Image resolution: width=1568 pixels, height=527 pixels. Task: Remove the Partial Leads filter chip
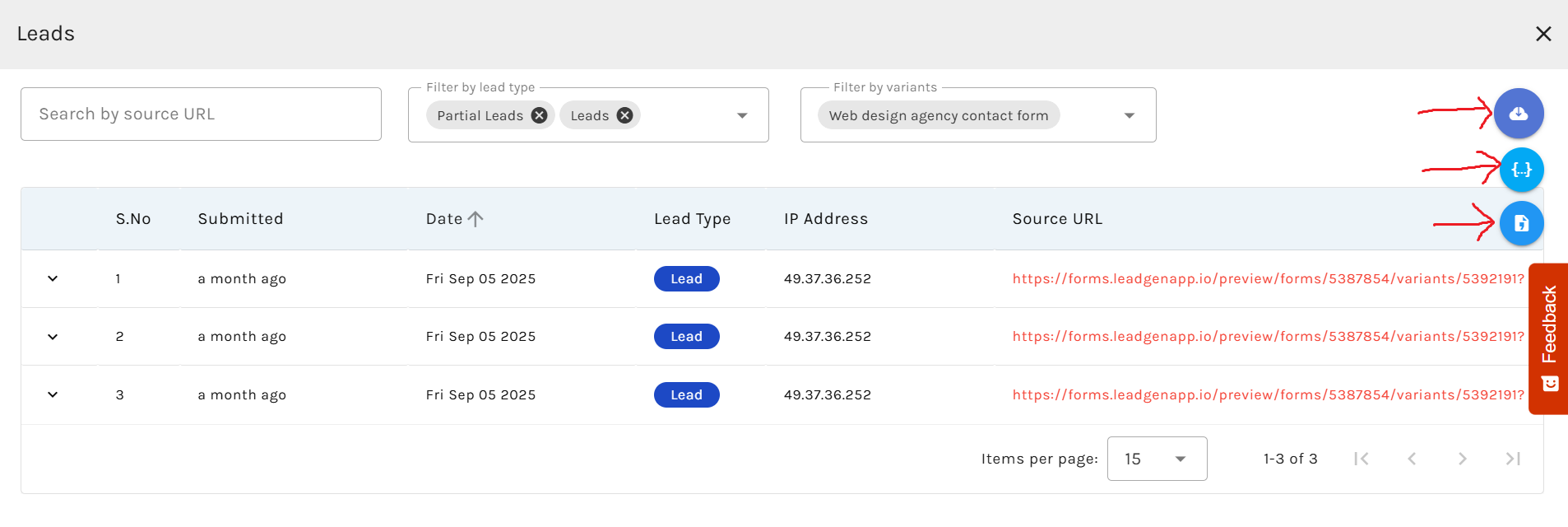[x=539, y=115]
